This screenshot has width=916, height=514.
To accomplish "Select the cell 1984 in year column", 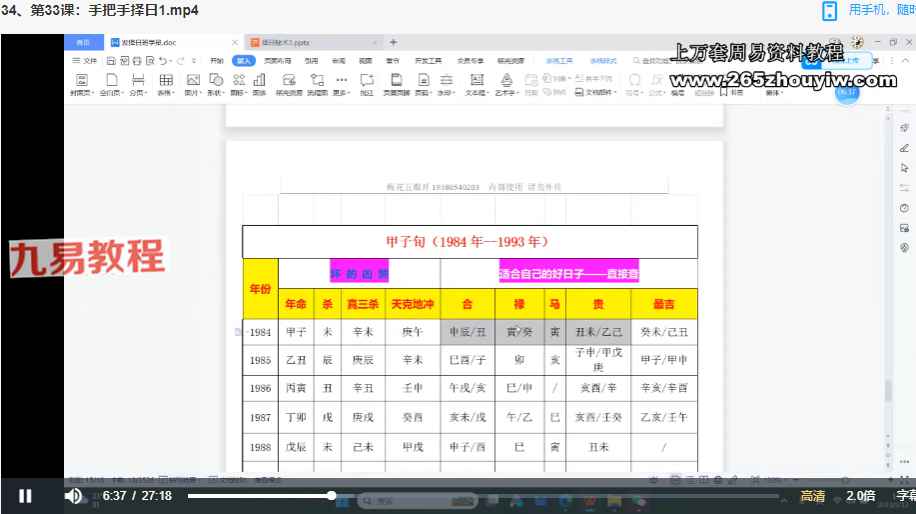I will [261, 332].
